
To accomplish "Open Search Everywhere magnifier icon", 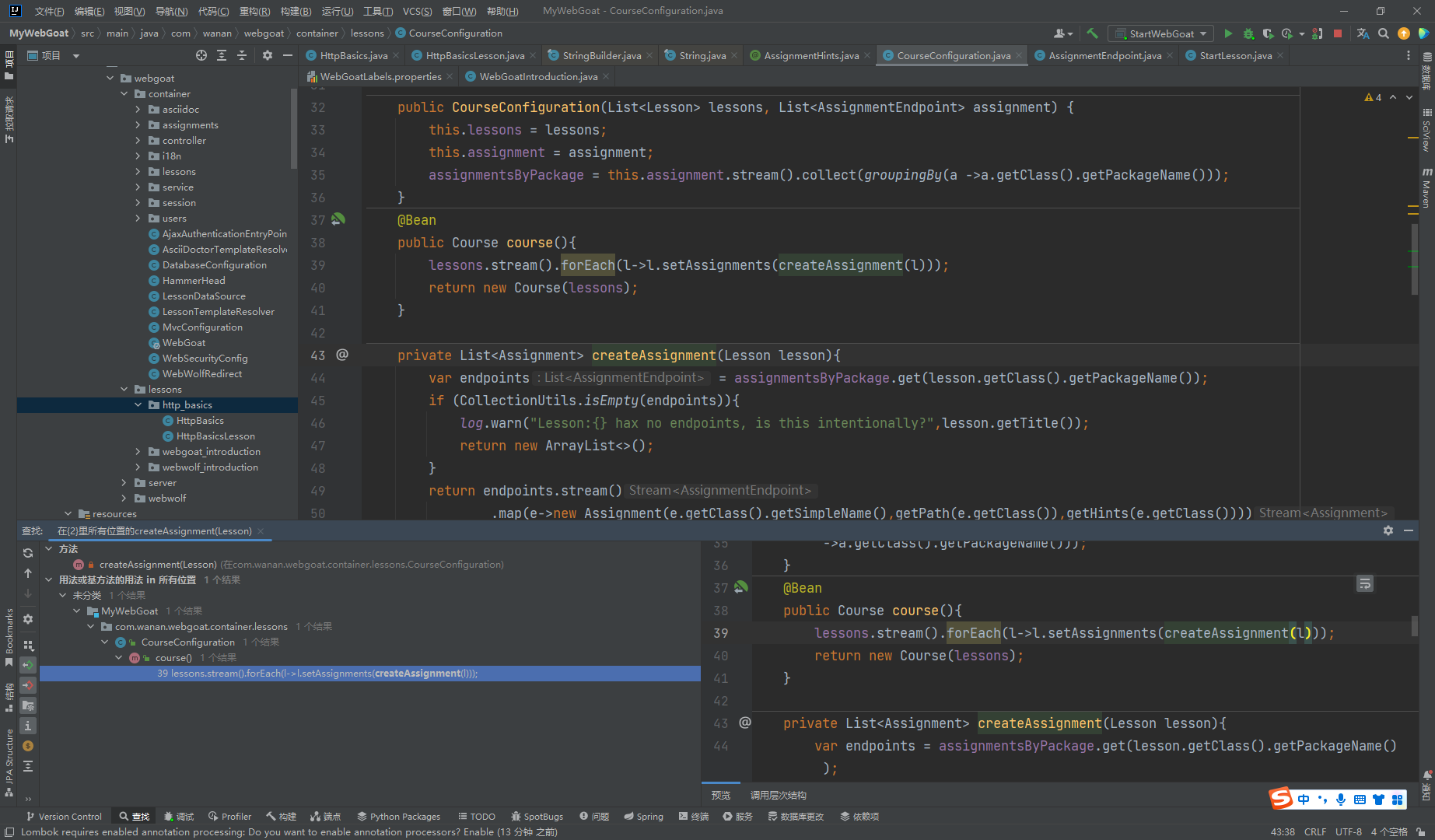I will point(1383,33).
